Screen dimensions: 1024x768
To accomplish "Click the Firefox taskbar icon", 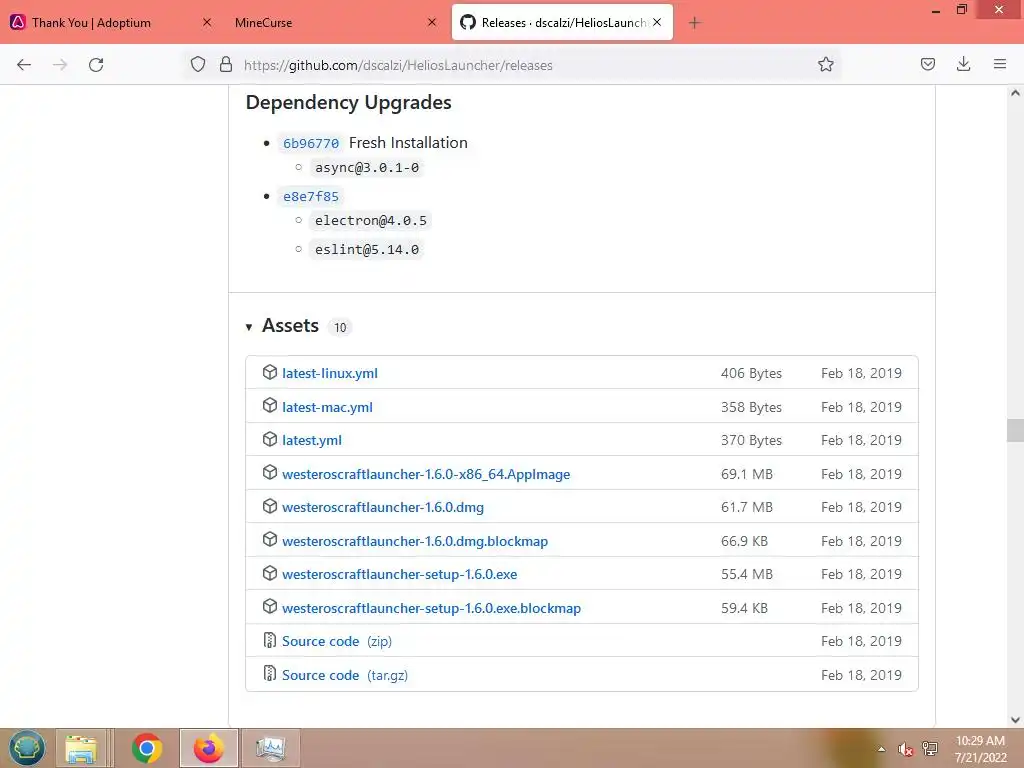I will pyautogui.click(x=209, y=748).
